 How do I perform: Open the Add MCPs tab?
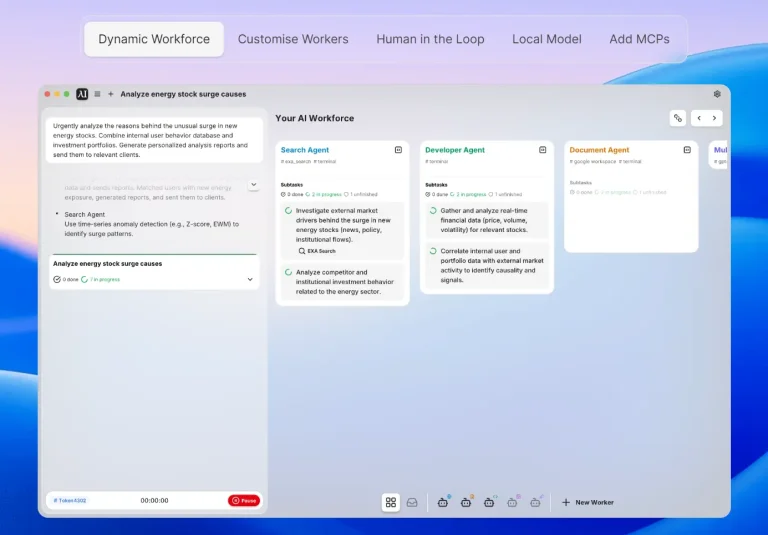pyautogui.click(x=639, y=39)
